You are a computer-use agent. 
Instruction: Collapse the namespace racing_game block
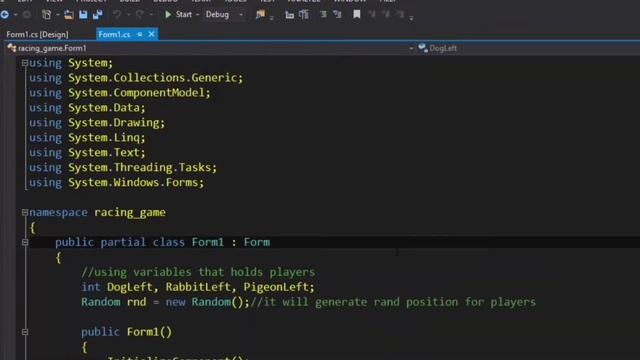tap(25, 212)
